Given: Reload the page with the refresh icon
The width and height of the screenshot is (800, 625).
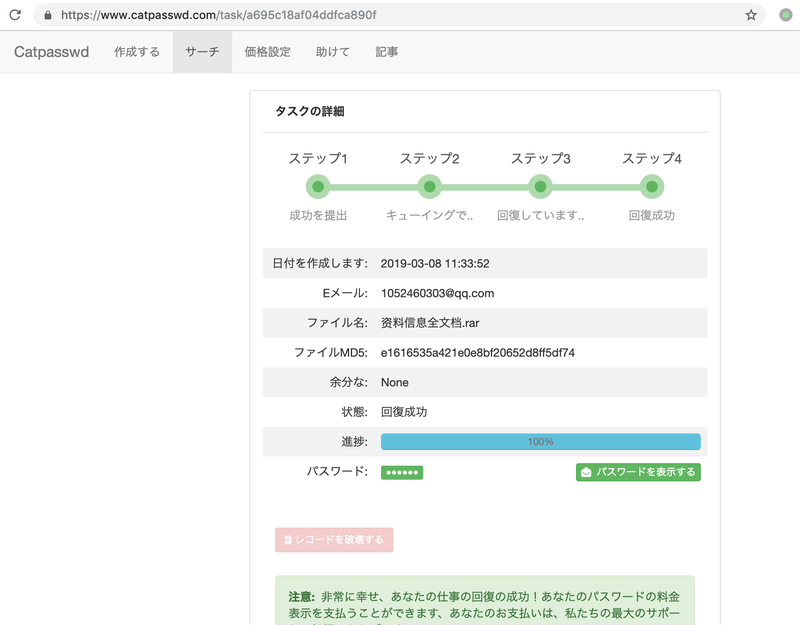Looking at the screenshot, I should [x=15, y=15].
